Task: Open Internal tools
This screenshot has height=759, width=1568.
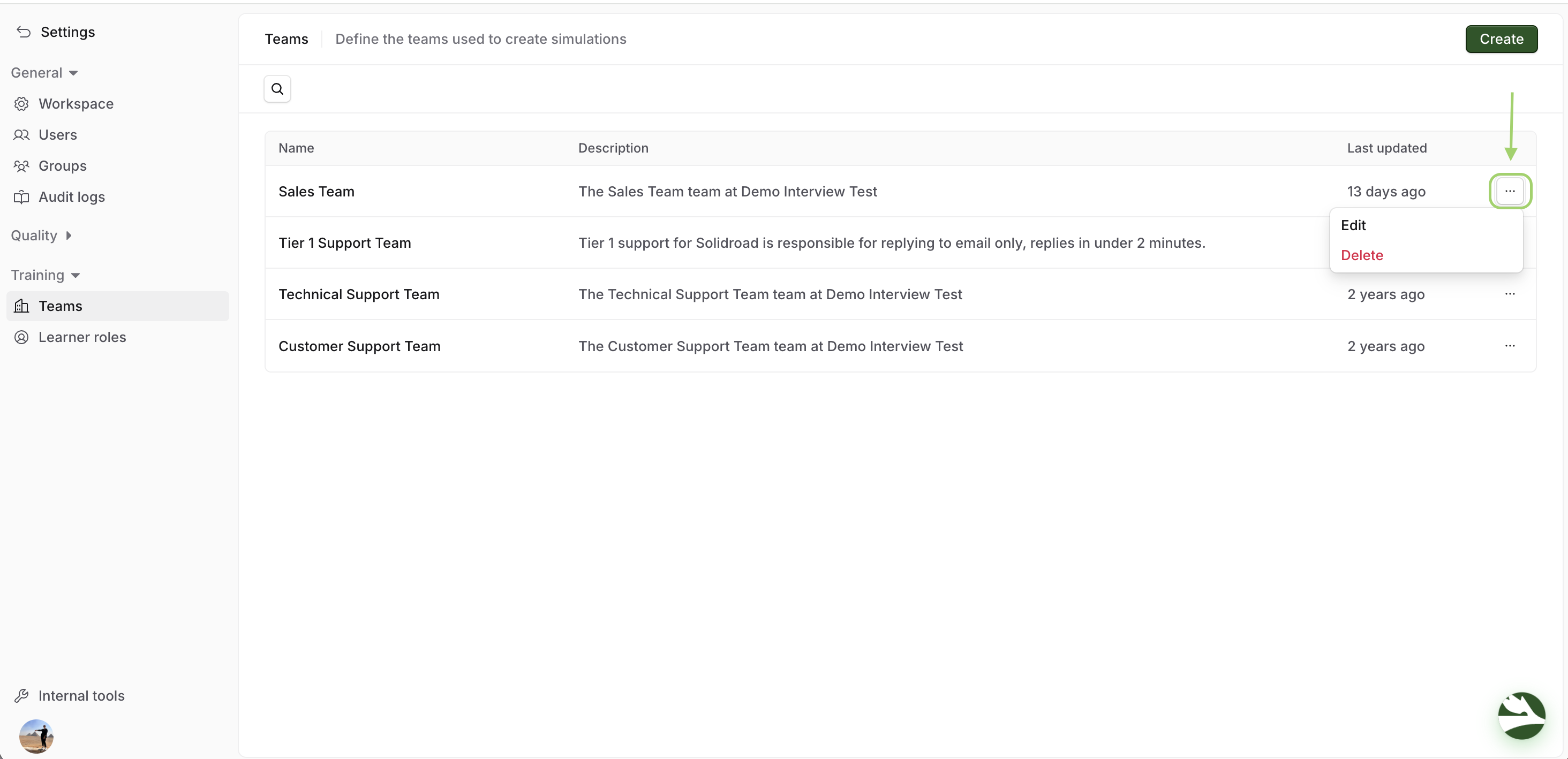Action: point(117,695)
